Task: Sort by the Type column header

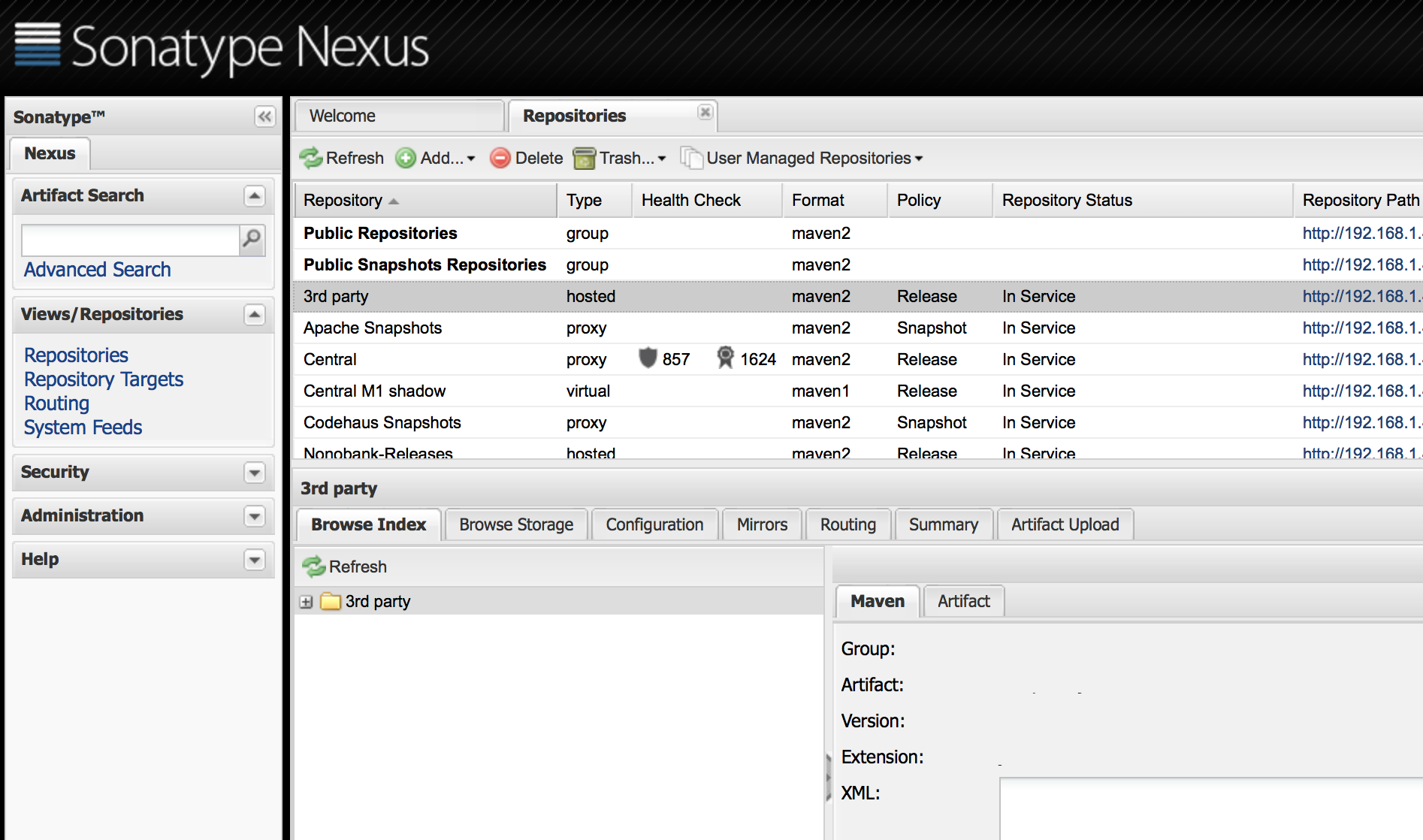Action: (x=594, y=201)
